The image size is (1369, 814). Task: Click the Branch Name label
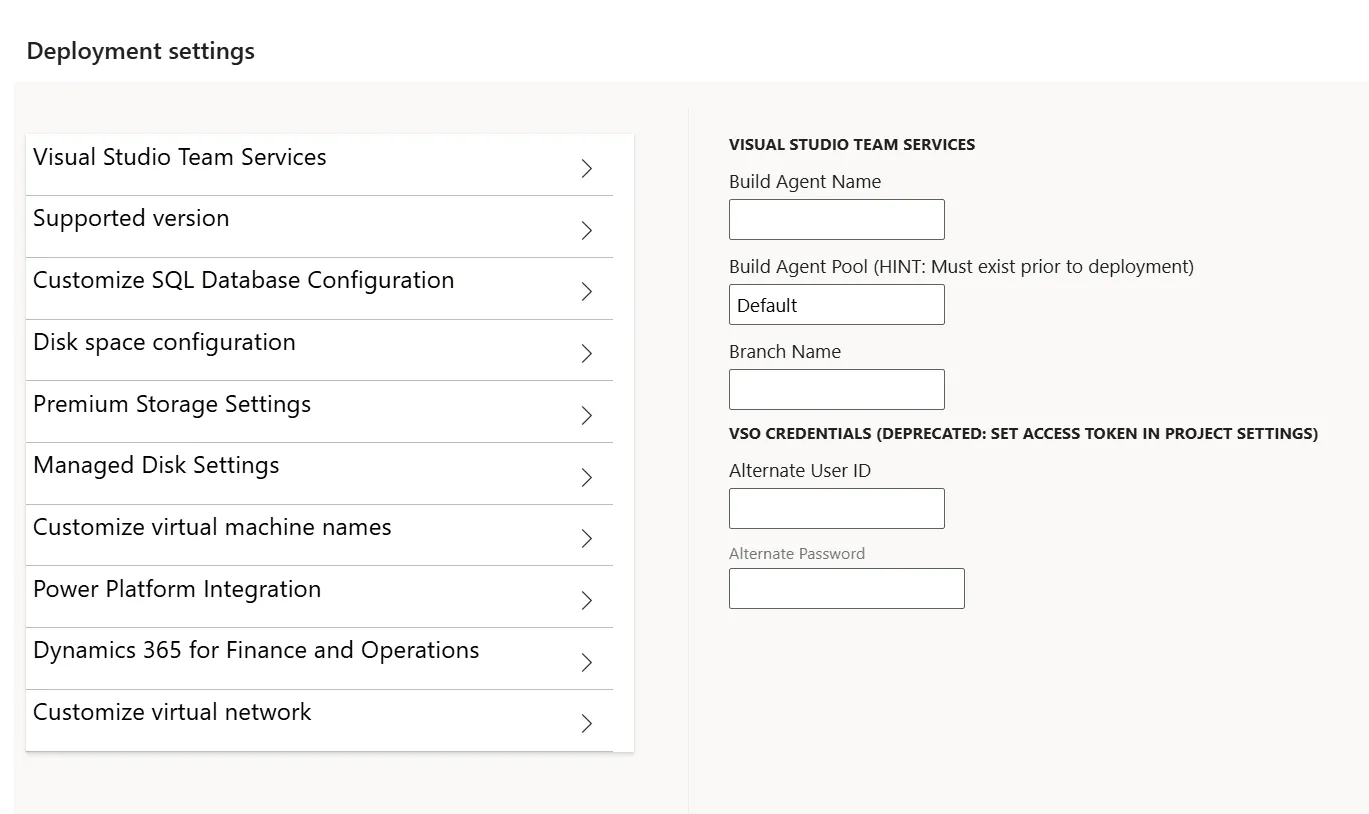785,352
